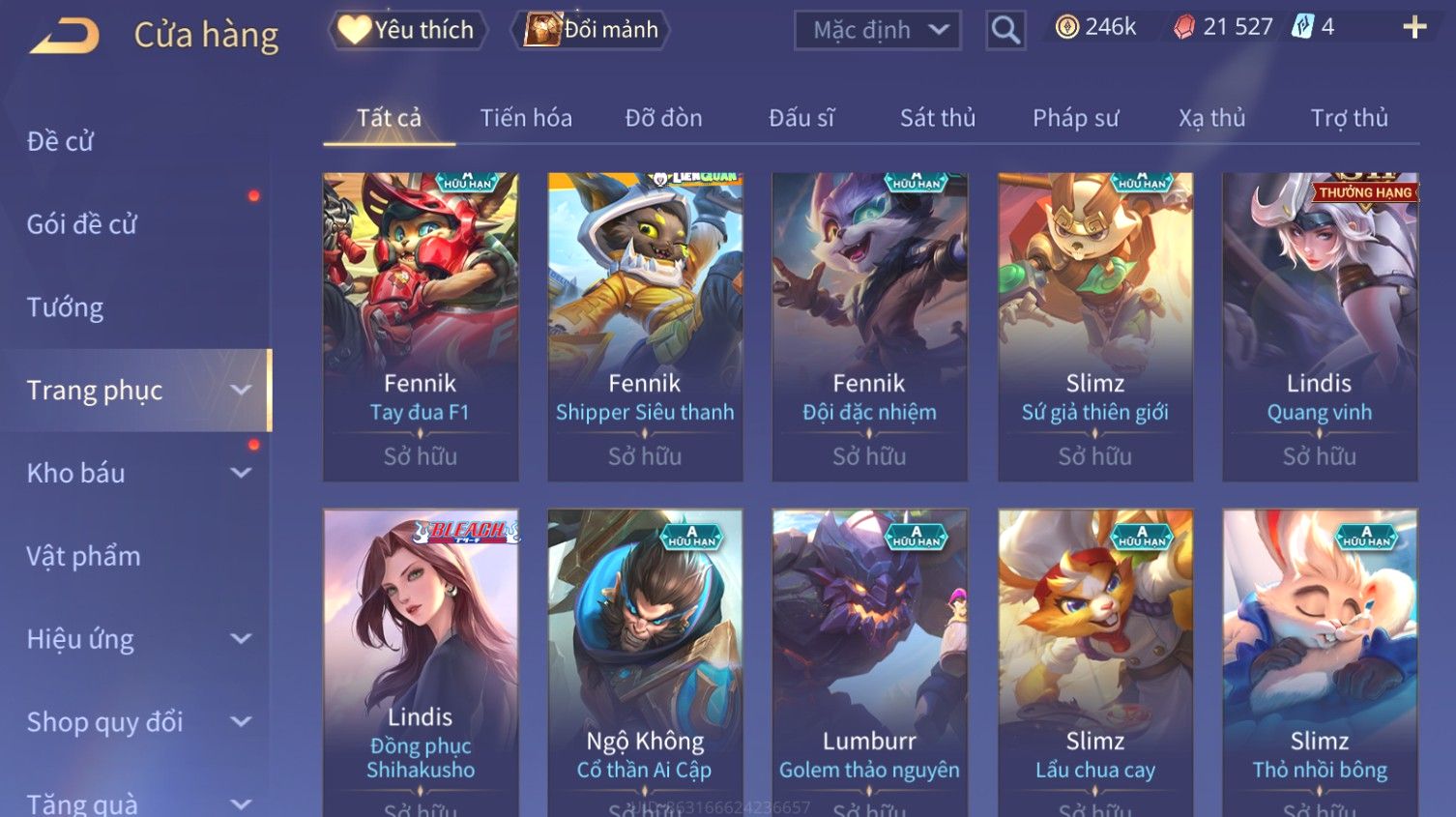1456x817 pixels.
Task: Click the blue voucher ticket icon
Action: click(x=1302, y=27)
